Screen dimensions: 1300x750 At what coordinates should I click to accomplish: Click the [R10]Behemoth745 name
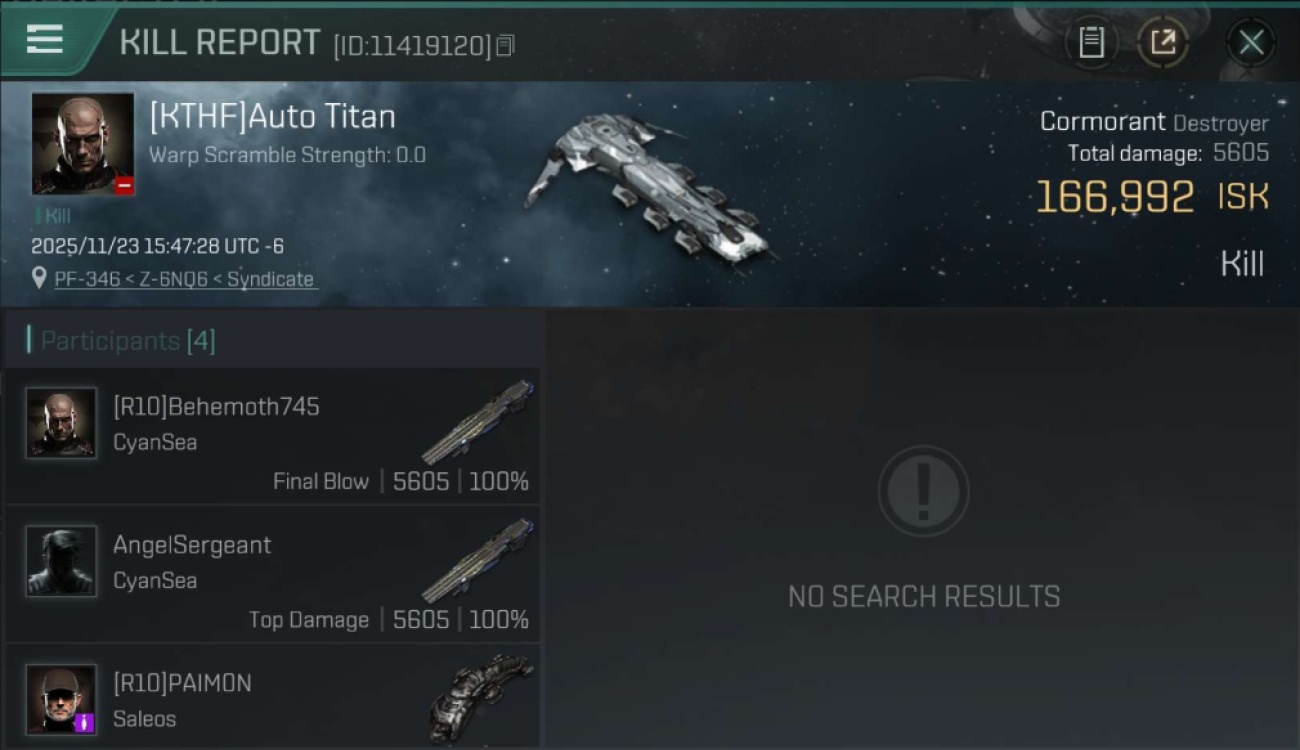coord(216,407)
